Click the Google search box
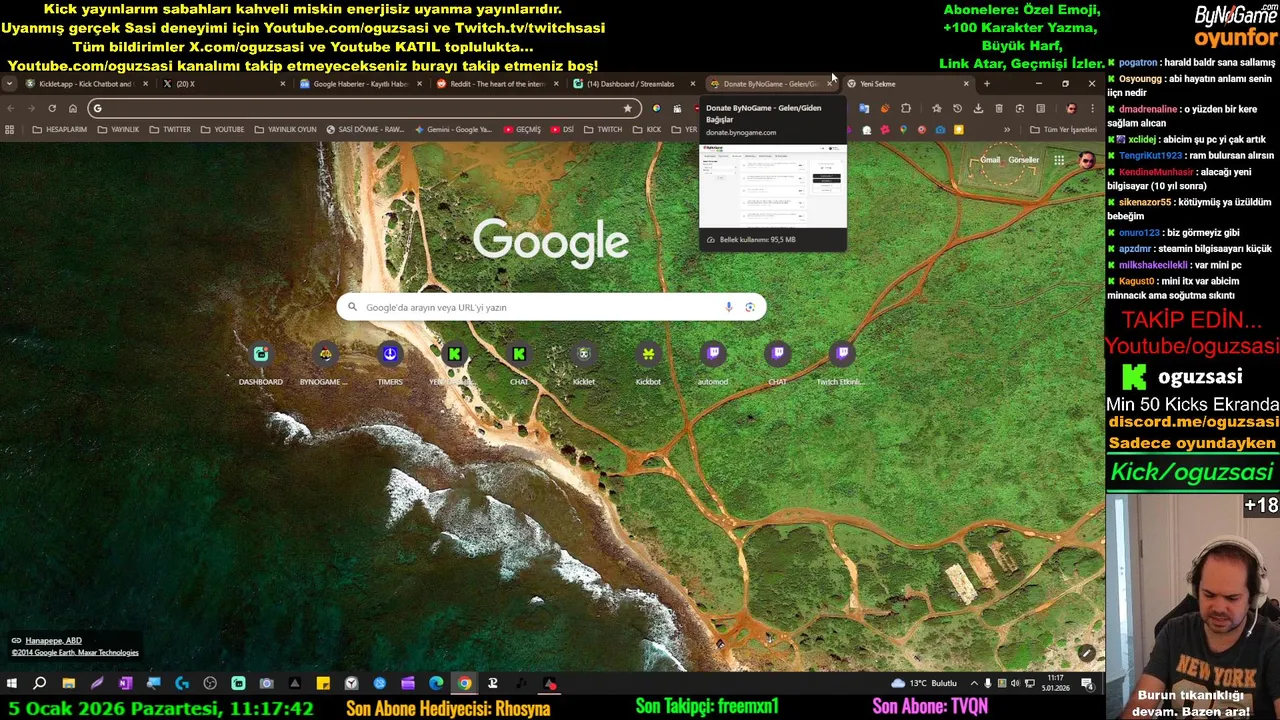The width and height of the screenshot is (1280, 720). point(551,307)
